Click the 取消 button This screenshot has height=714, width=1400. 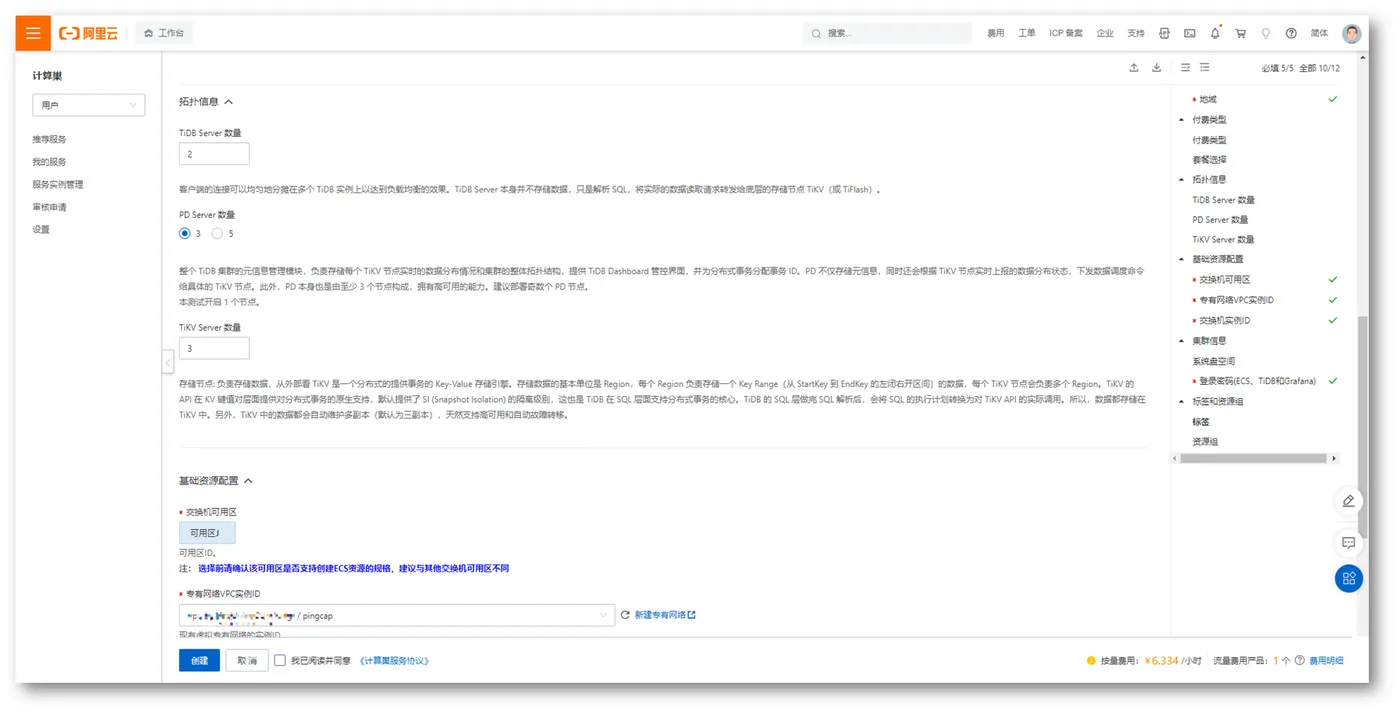[247, 660]
